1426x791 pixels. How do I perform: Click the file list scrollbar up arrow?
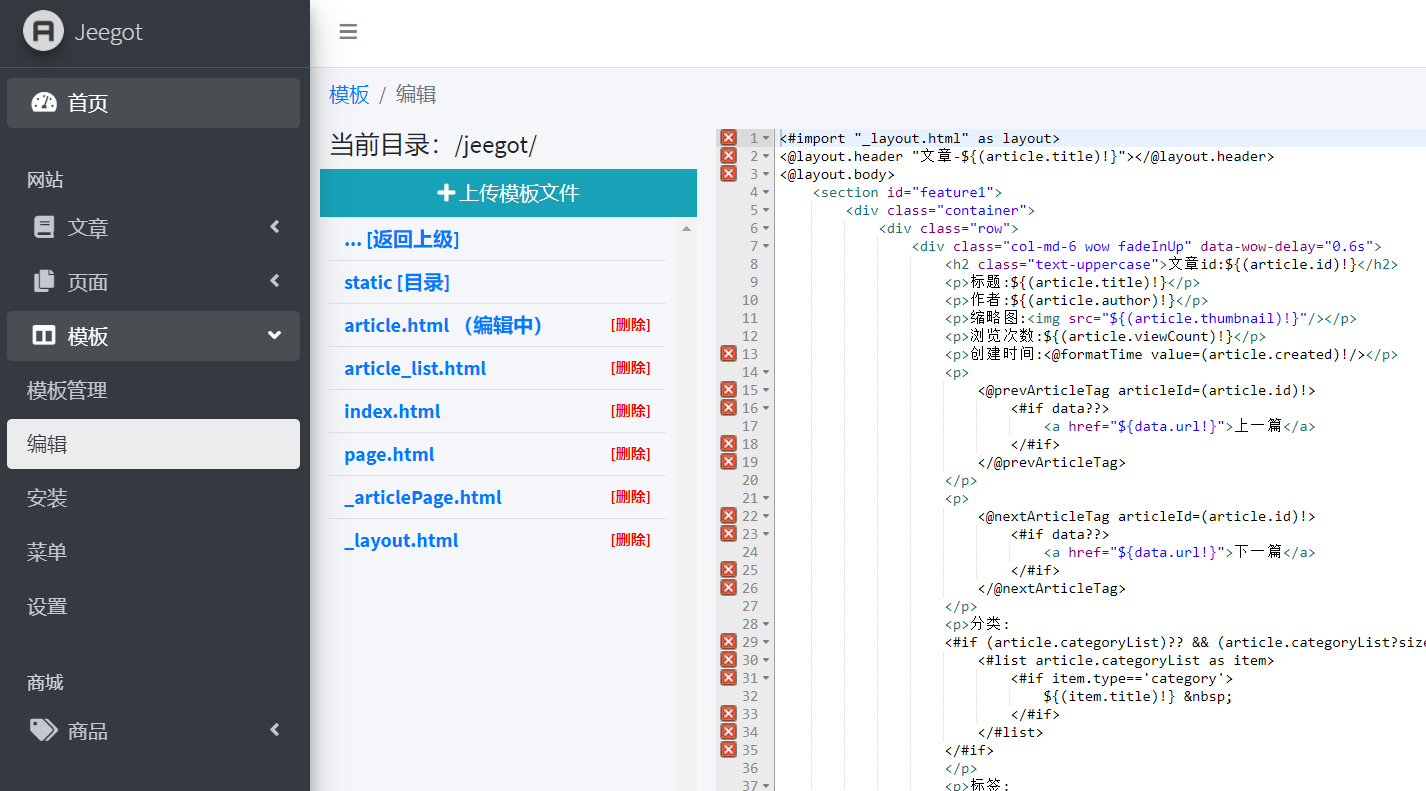pos(686,229)
